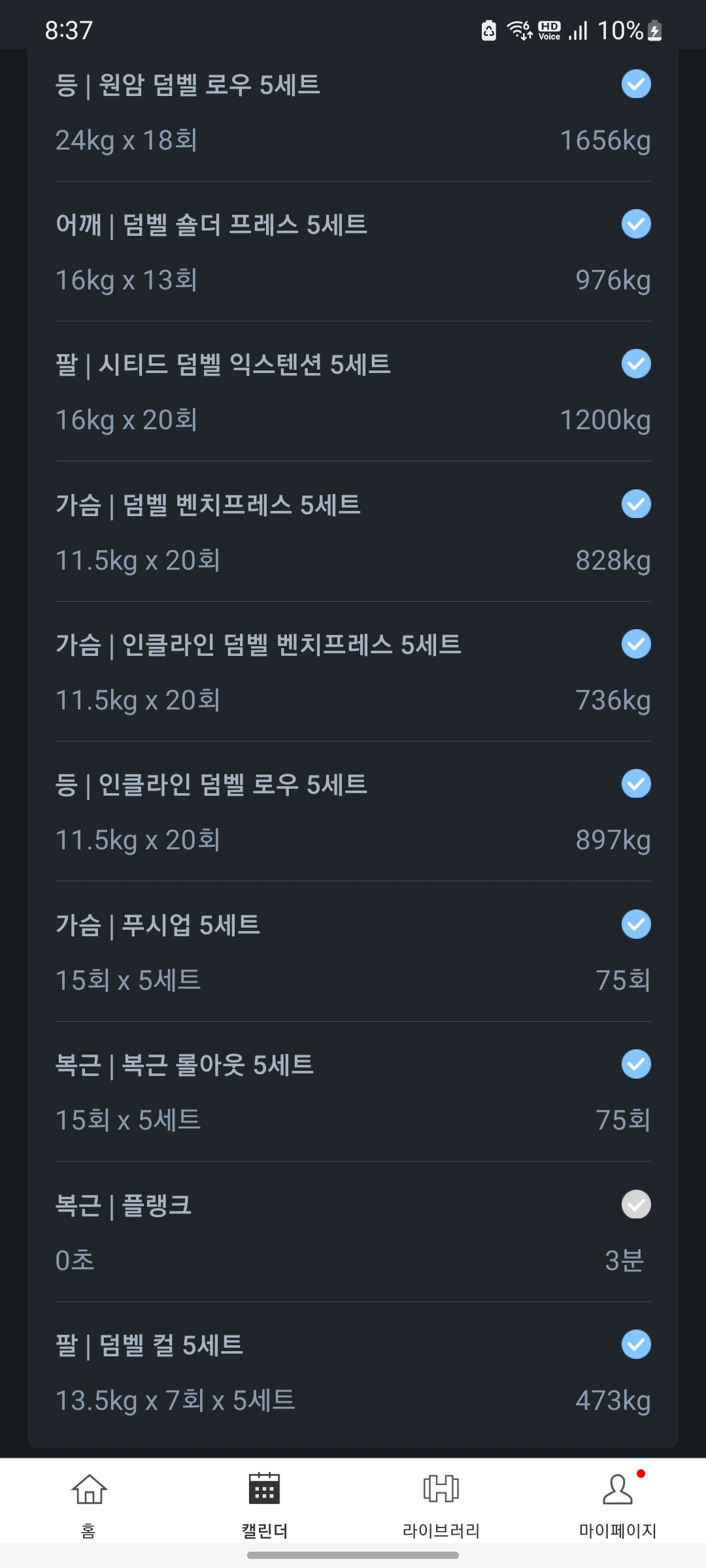706x1568 pixels.
Task: Select the 푸시업 5세트 exercise title
Action: pyautogui.click(x=158, y=925)
